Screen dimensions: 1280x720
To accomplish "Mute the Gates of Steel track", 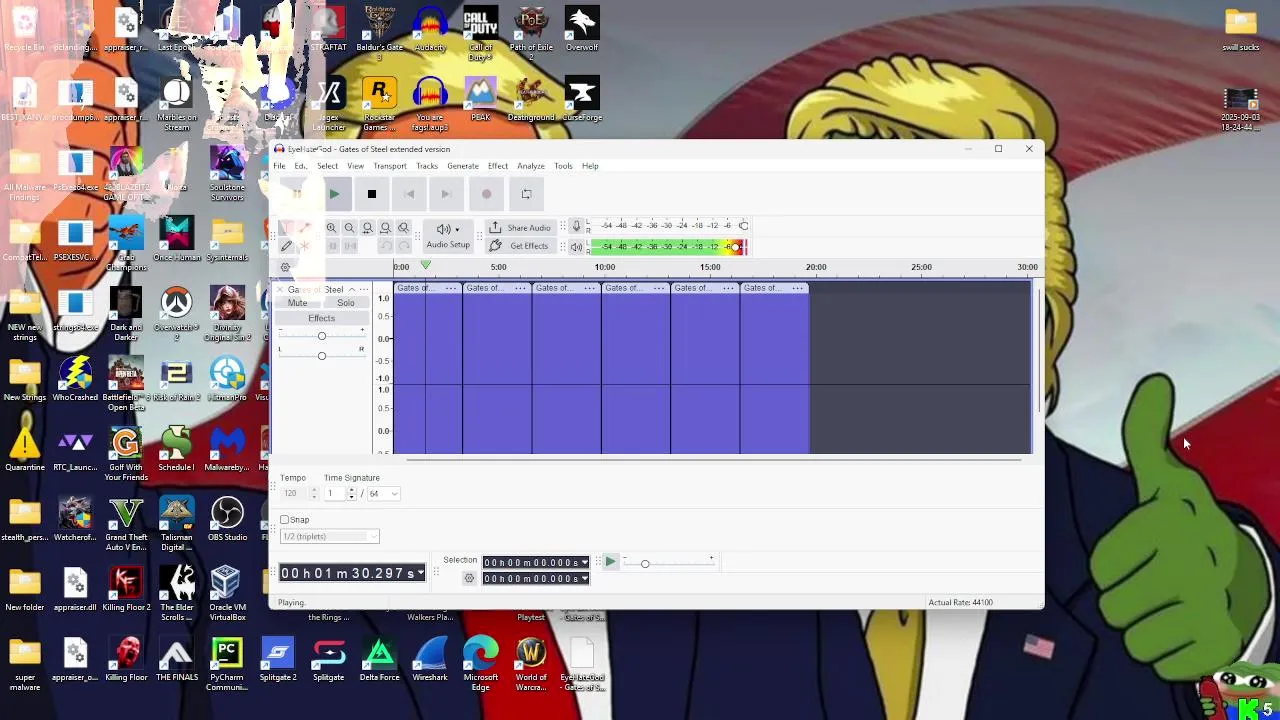I will click(297, 303).
